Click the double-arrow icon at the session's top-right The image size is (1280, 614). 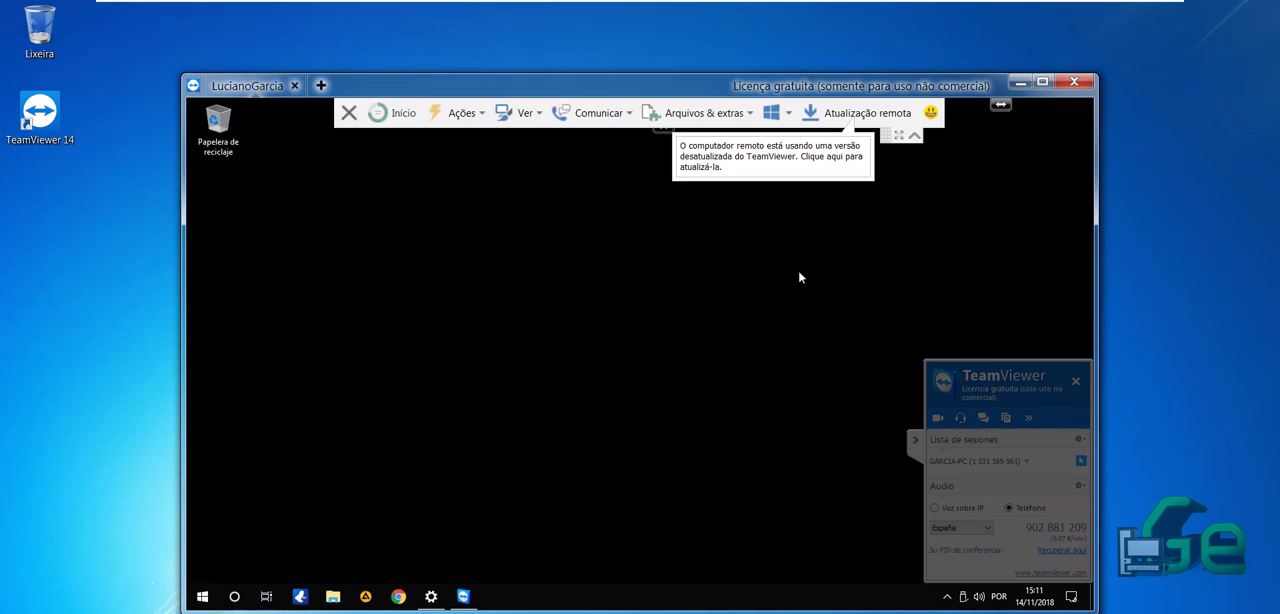click(x=1001, y=104)
